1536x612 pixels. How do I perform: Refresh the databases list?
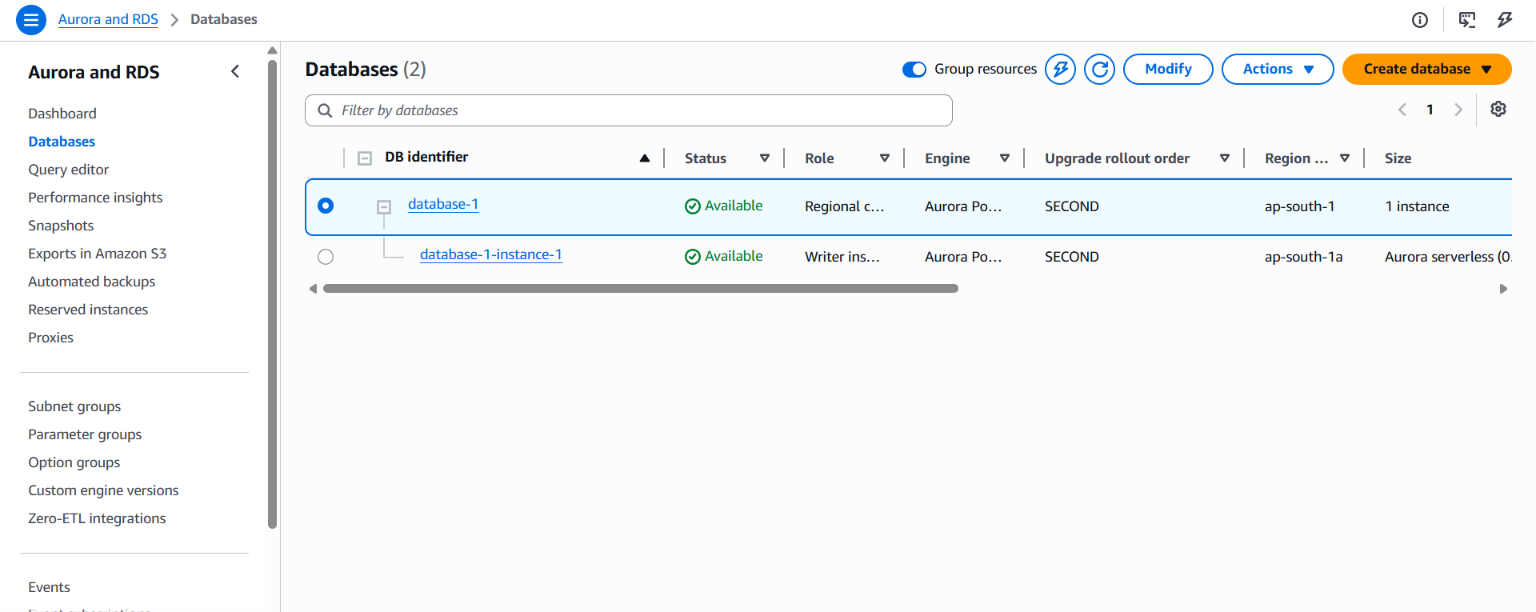(x=1100, y=69)
